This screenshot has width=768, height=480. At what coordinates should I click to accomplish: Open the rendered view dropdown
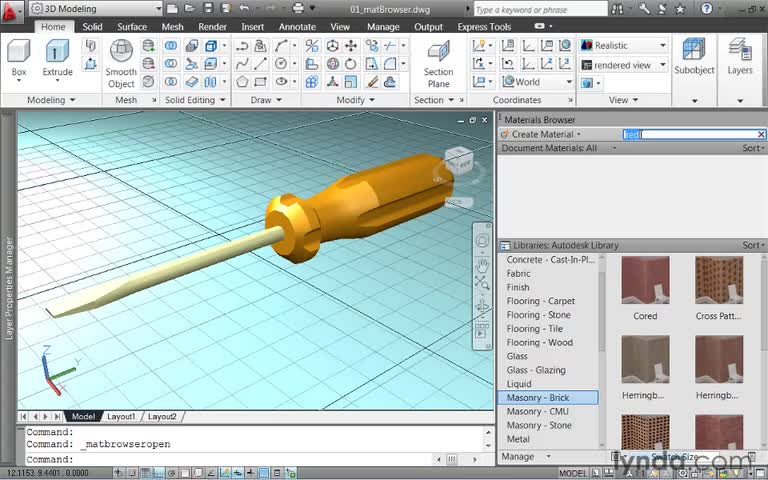[x=624, y=65]
